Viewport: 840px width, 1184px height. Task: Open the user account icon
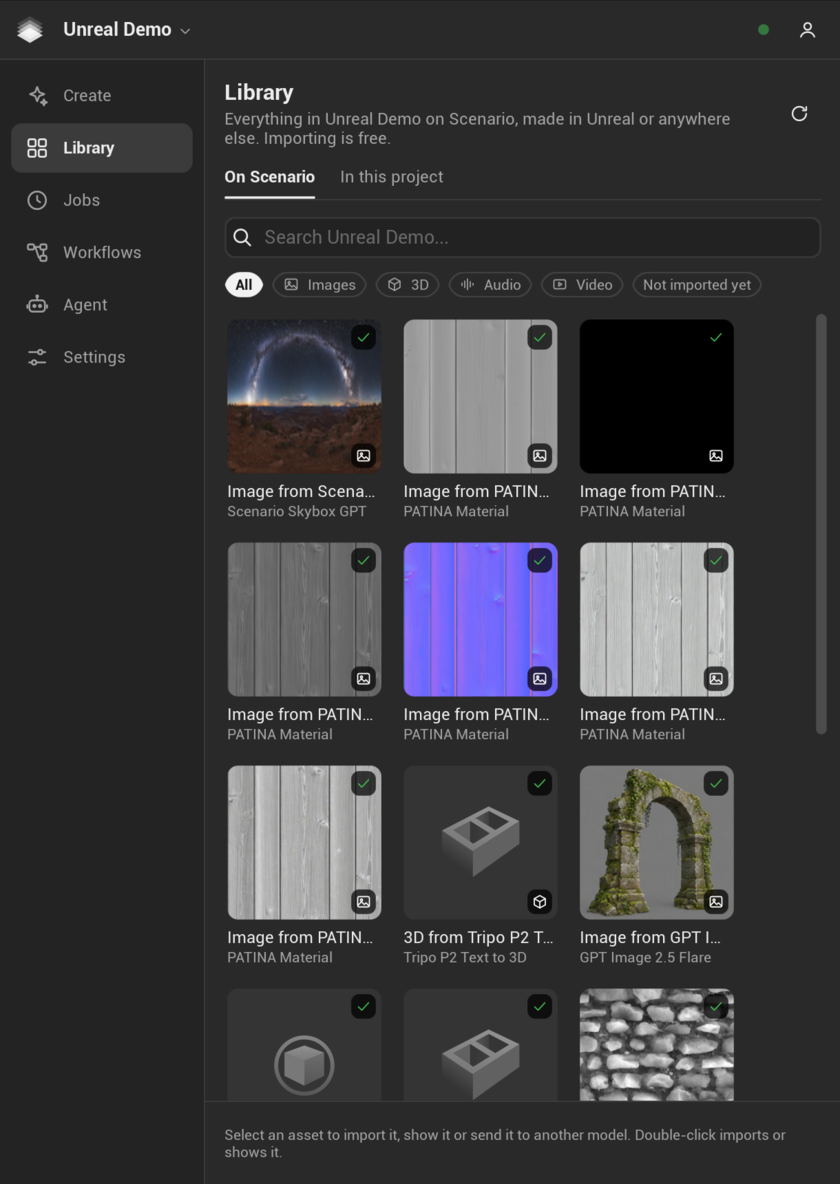coord(808,29)
